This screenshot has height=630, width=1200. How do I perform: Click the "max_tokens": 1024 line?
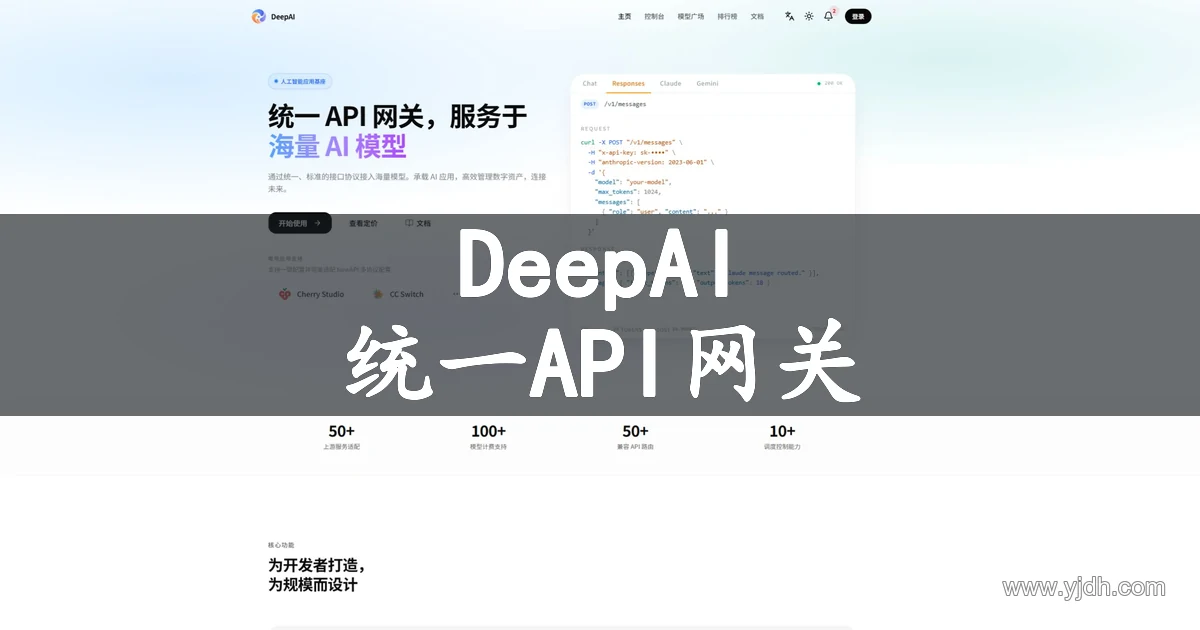[628, 192]
